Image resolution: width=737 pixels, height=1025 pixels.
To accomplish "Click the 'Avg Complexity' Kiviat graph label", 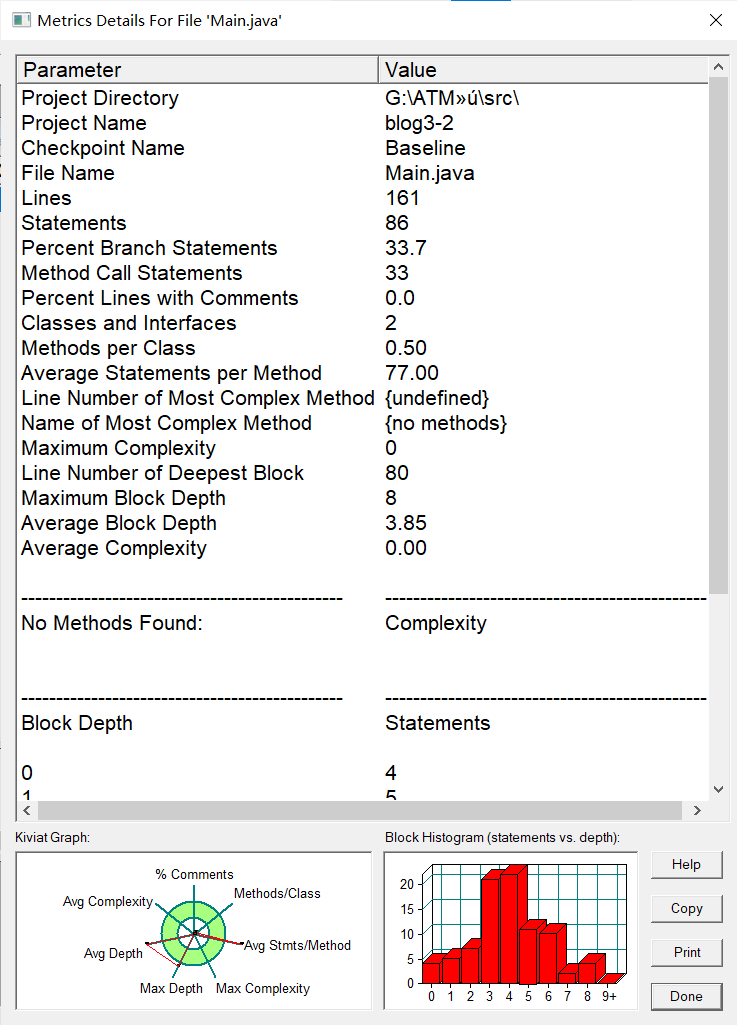I will (x=108, y=901).
